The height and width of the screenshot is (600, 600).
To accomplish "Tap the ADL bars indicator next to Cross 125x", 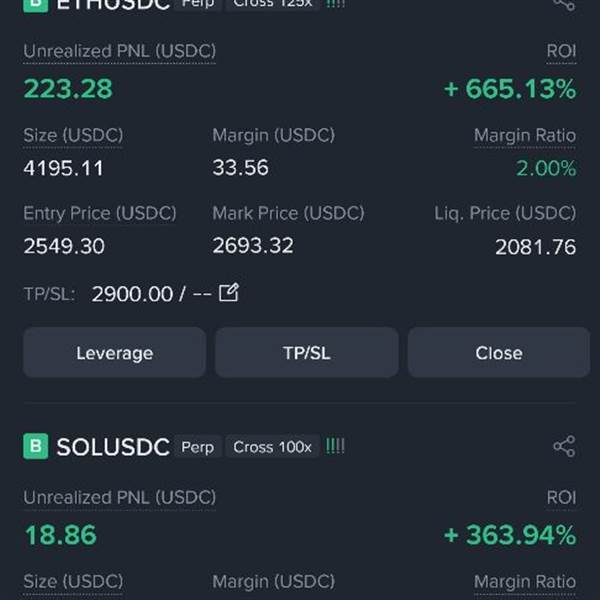I will [335, 4].
